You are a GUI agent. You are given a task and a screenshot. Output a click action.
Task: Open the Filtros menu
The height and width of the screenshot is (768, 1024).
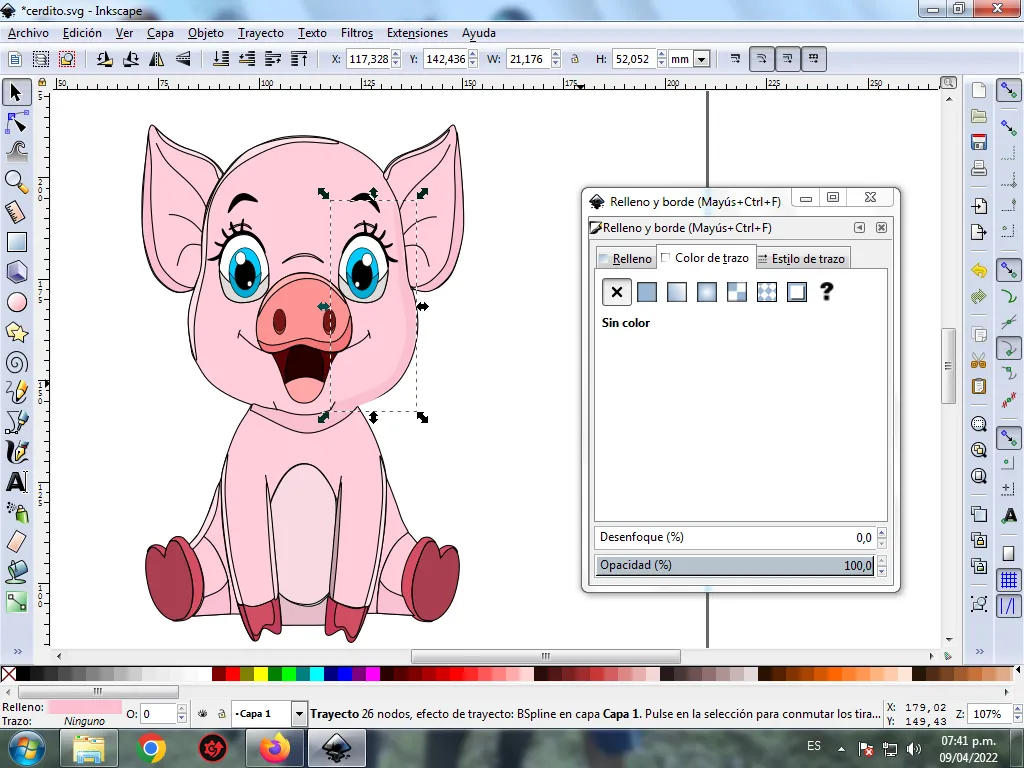point(357,33)
